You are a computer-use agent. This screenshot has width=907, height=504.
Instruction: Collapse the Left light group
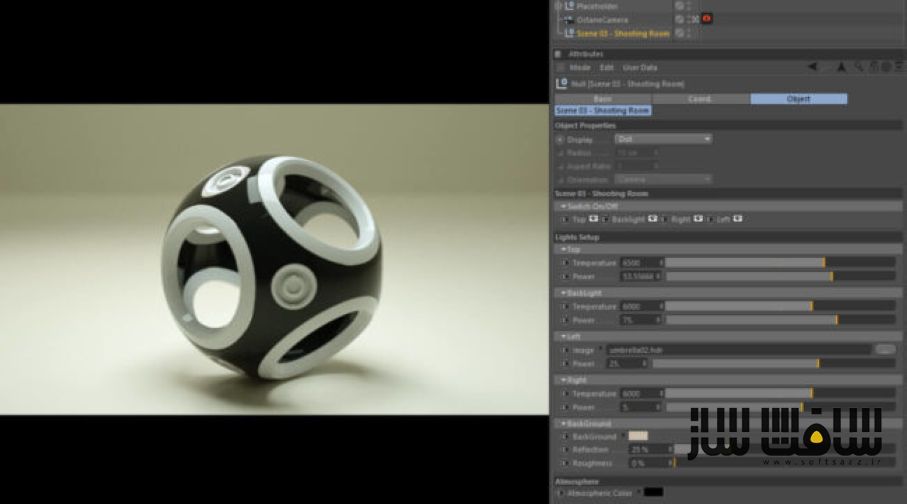(563, 336)
